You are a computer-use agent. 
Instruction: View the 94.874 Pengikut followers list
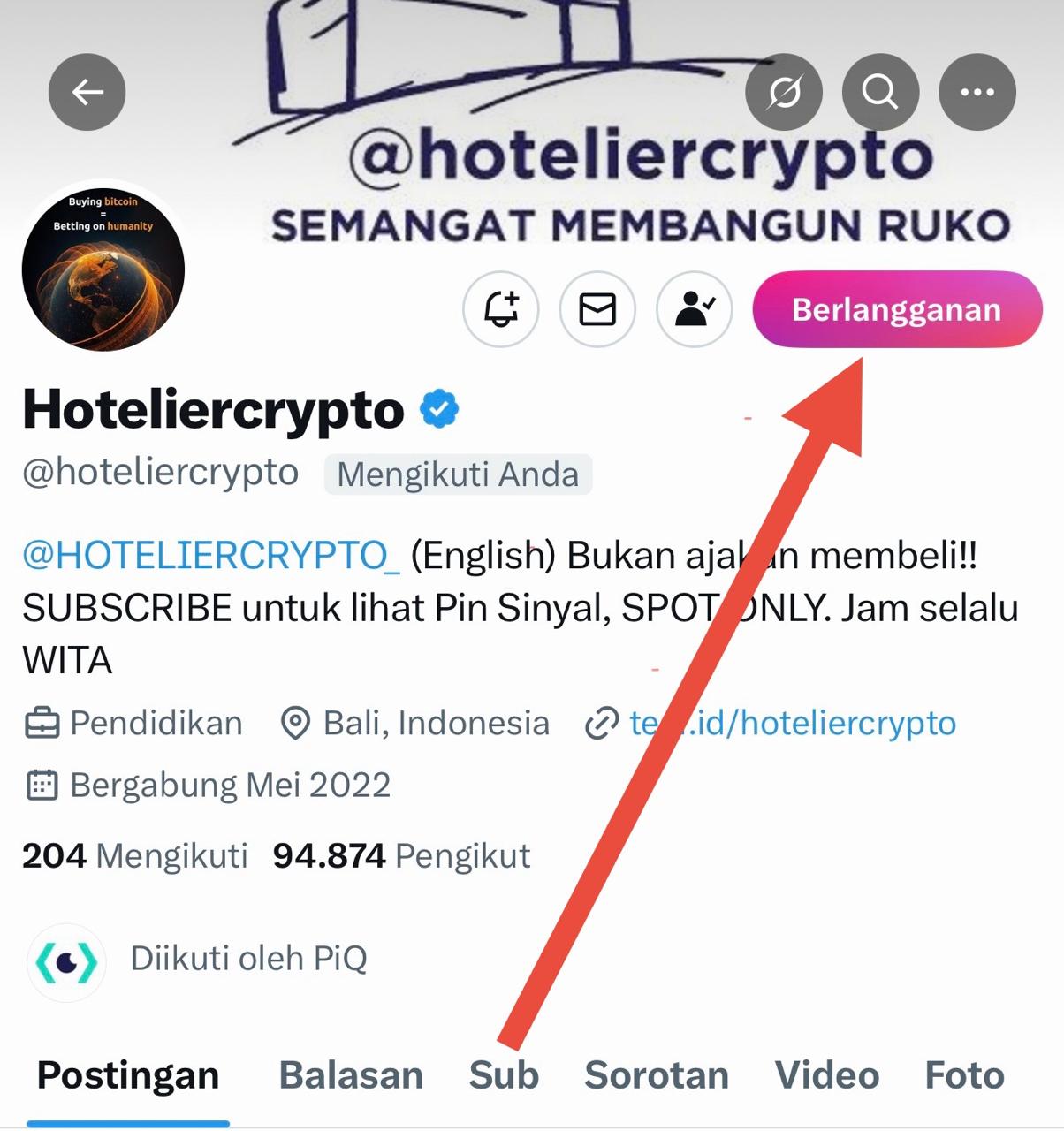[x=401, y=855]
